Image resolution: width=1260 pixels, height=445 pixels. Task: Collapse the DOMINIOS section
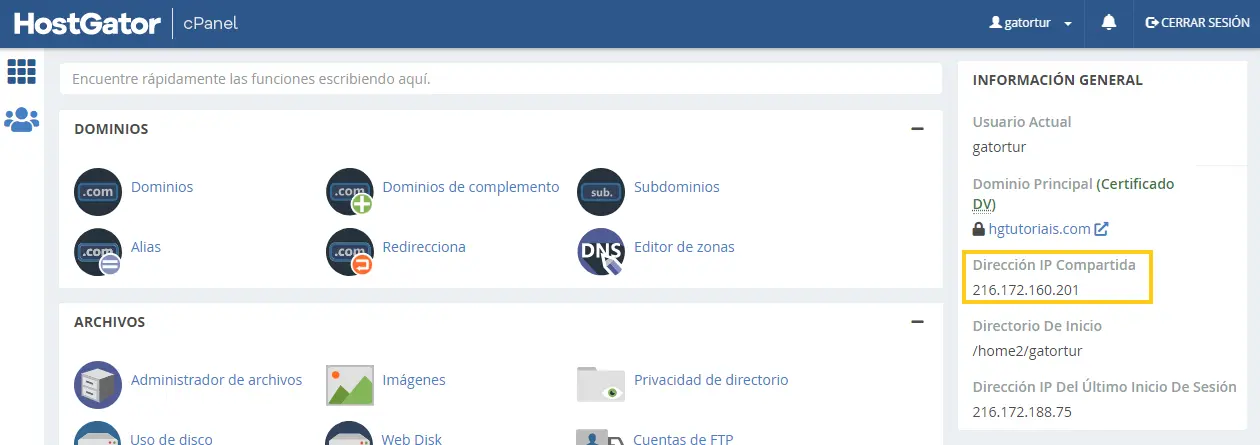916,129
